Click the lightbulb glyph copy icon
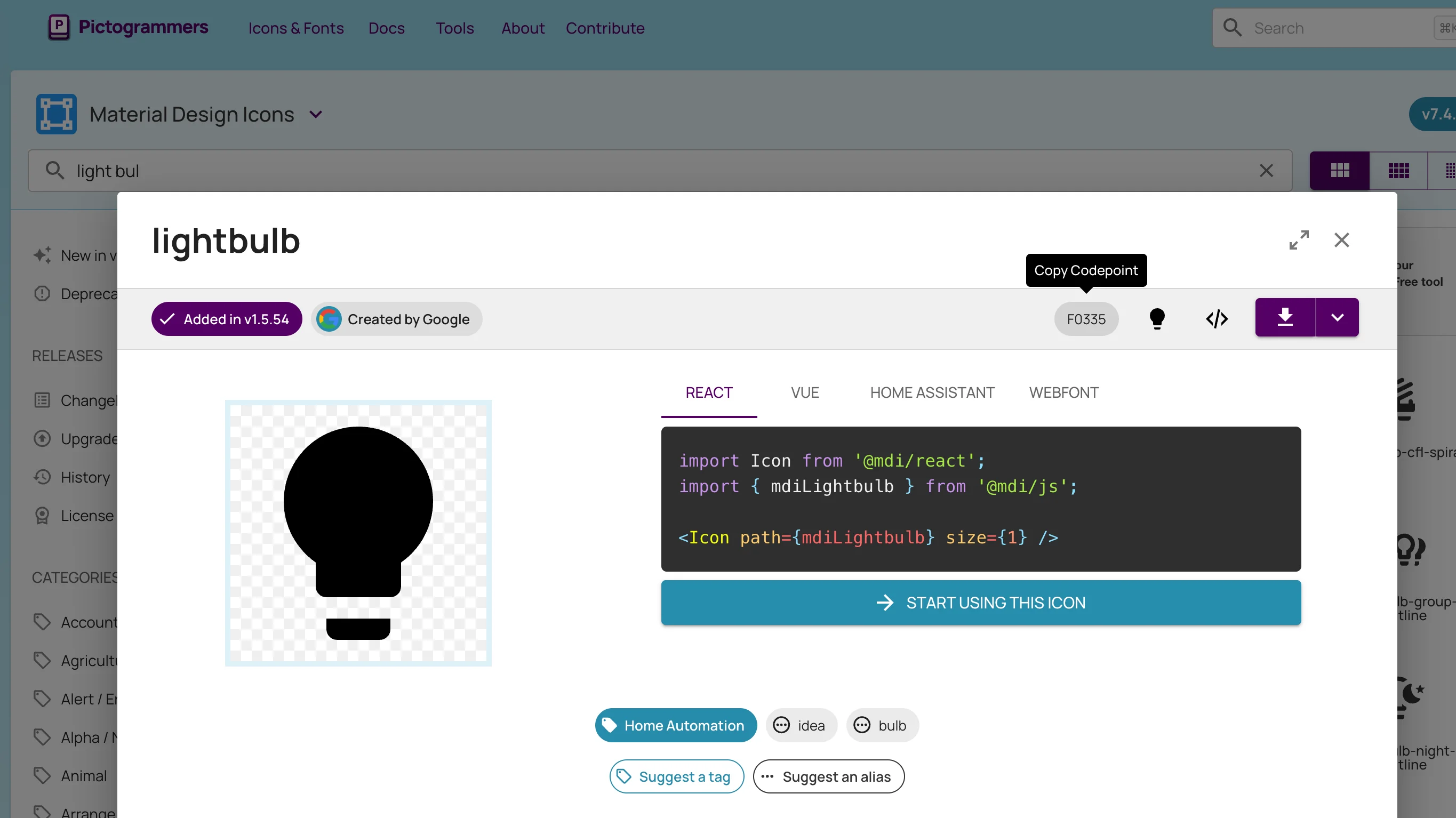 coord(1157,319)
